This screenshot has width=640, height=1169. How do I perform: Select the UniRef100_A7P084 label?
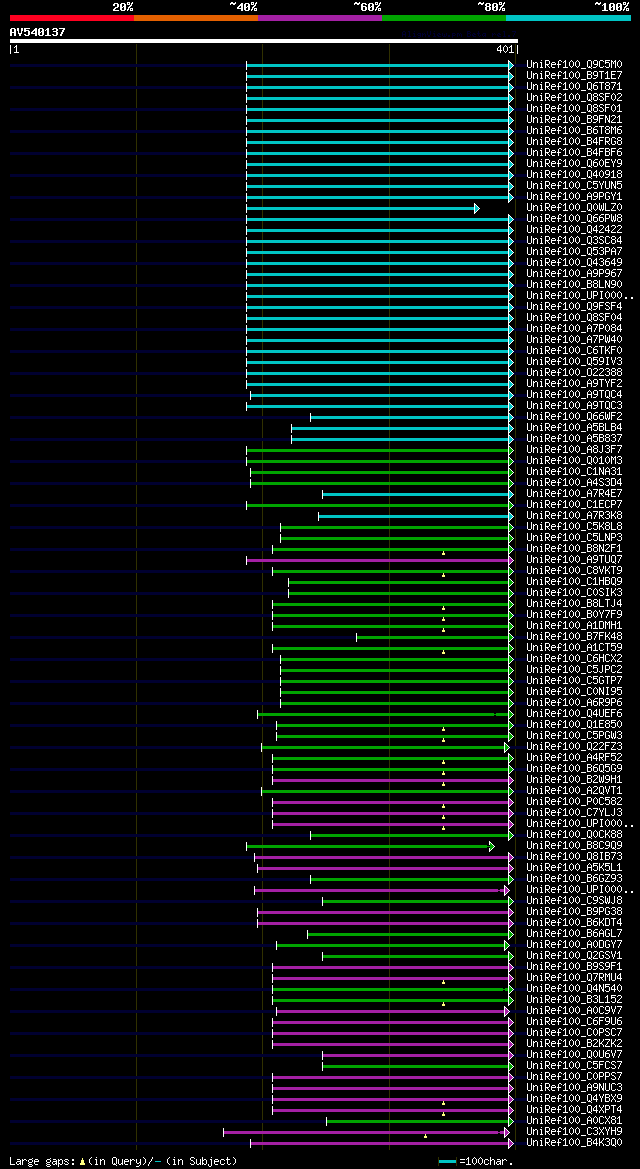coord(574,329)
